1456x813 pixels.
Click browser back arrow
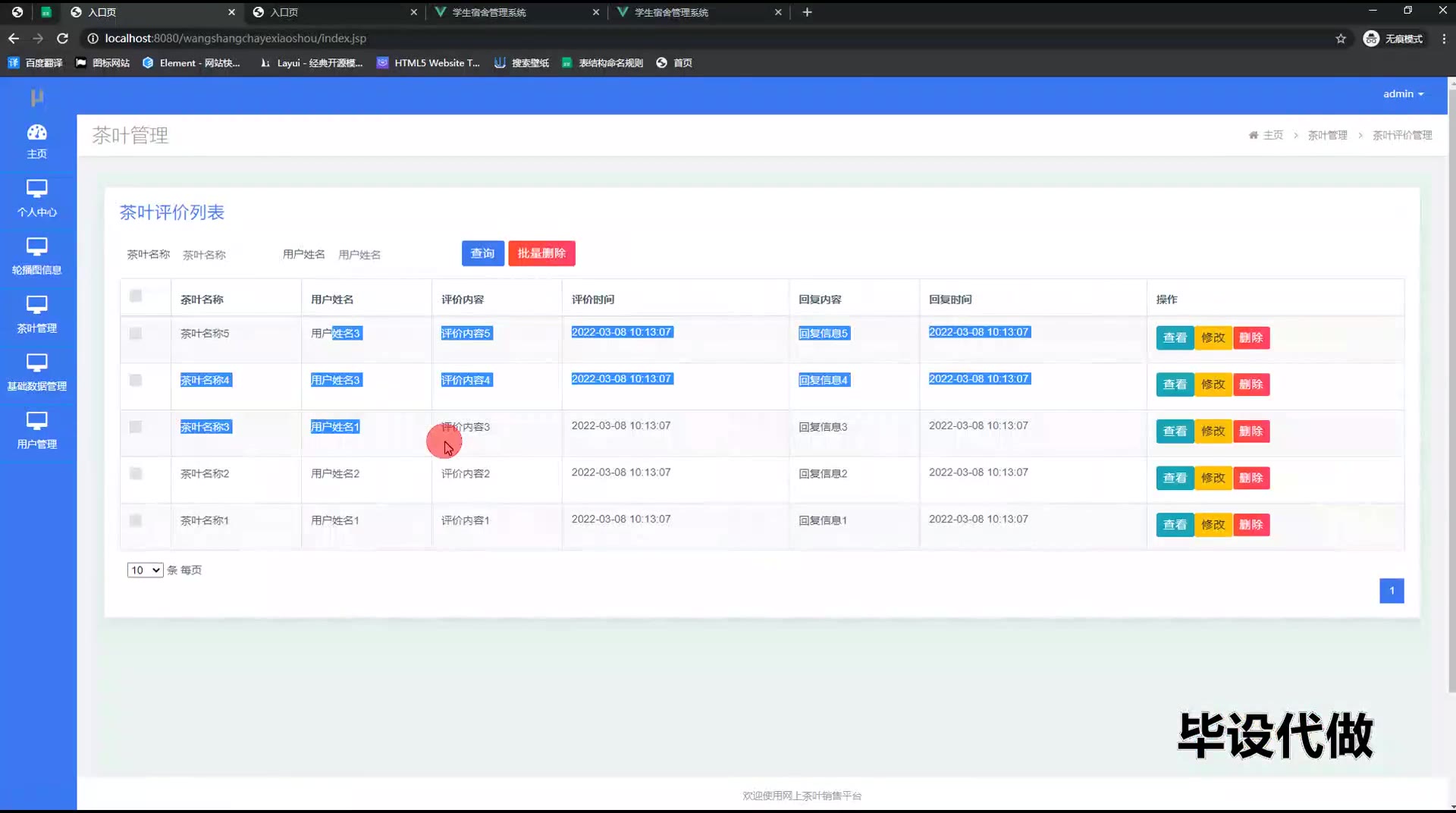(x=14, y=38)
